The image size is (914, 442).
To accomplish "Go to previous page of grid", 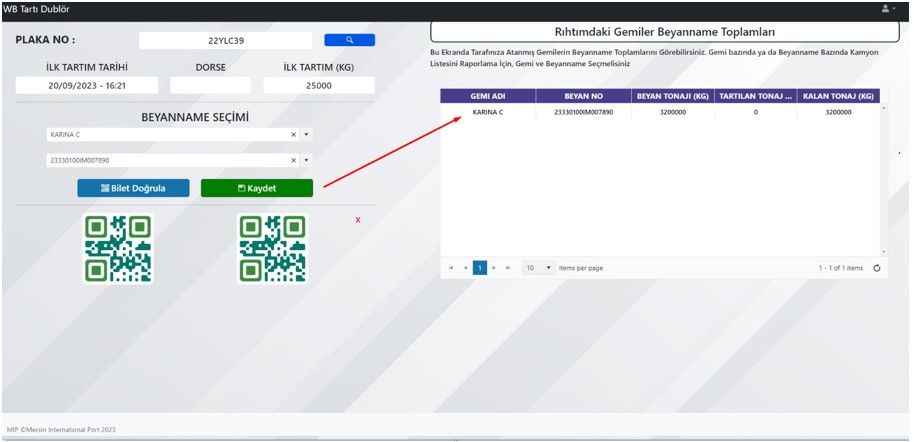I will 465,268.
